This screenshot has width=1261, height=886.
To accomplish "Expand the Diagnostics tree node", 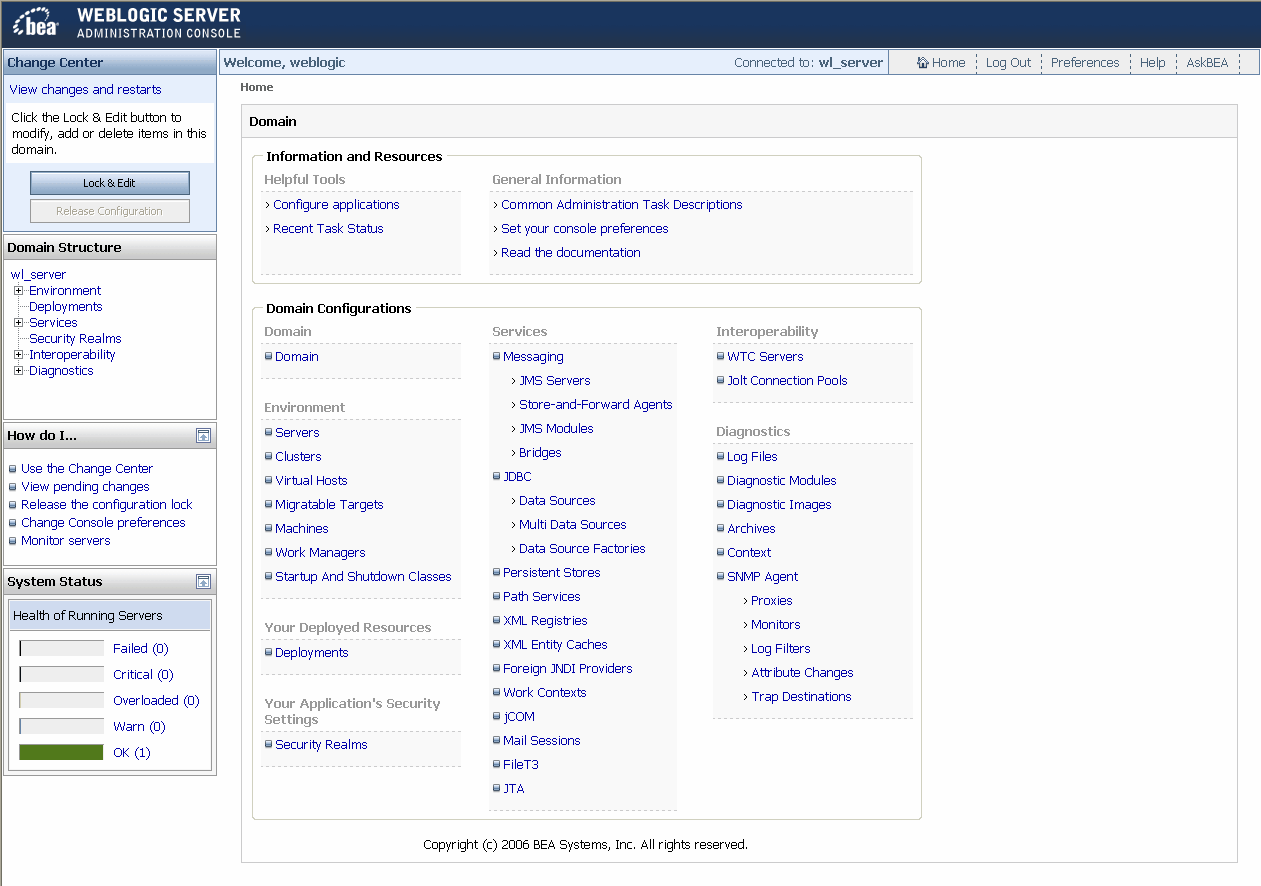I will tap(18, 371).
